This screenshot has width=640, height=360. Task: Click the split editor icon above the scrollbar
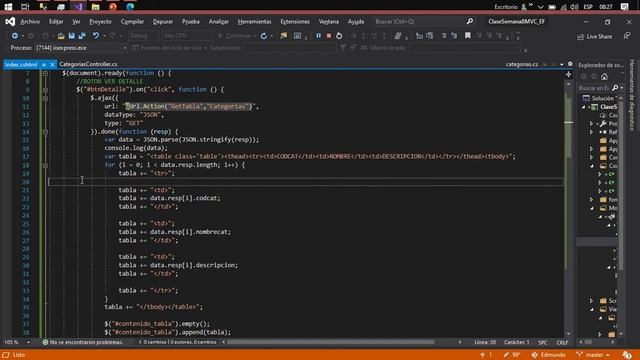569,74
